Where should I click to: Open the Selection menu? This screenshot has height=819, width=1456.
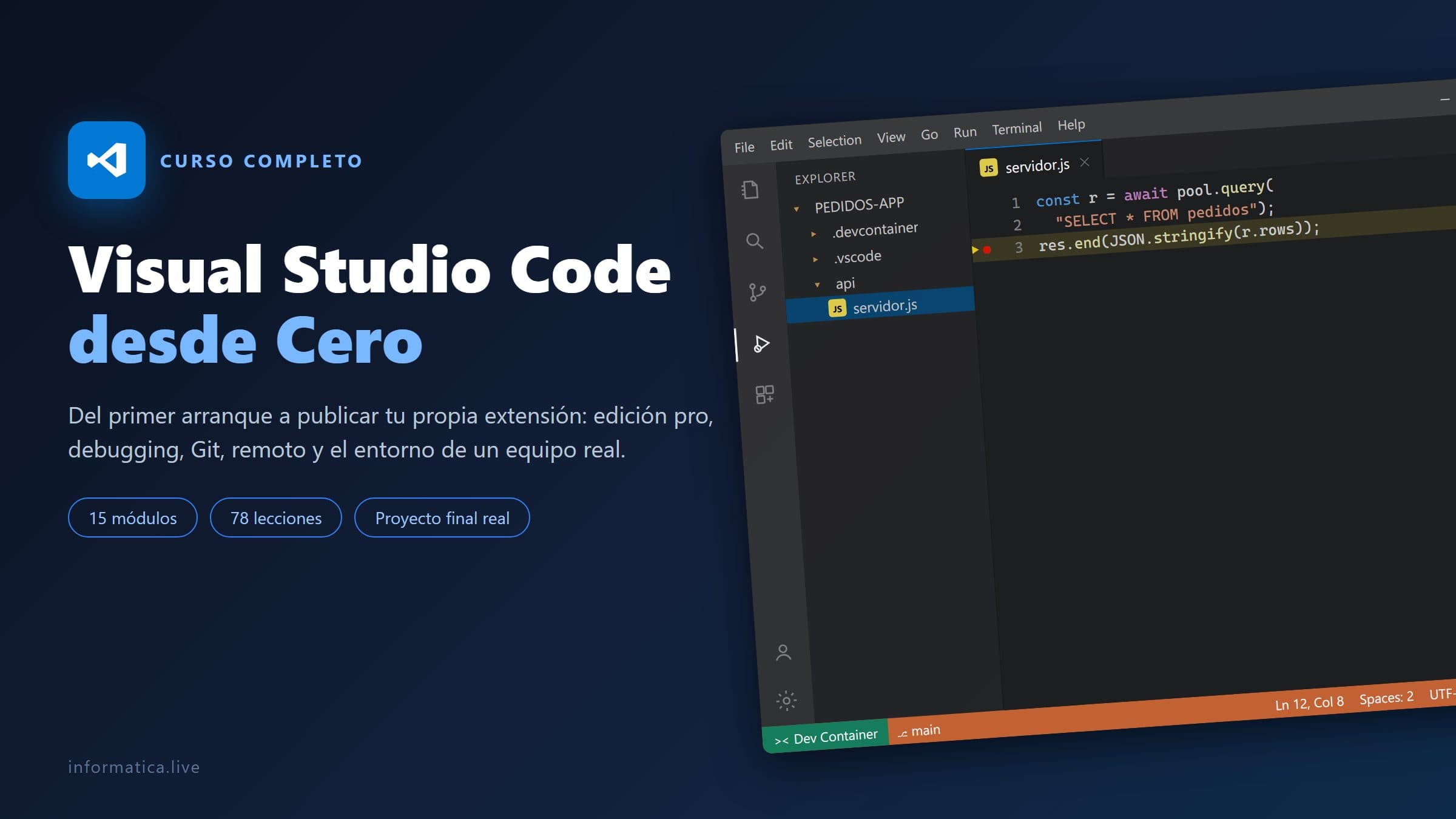(x=834, y=141)
